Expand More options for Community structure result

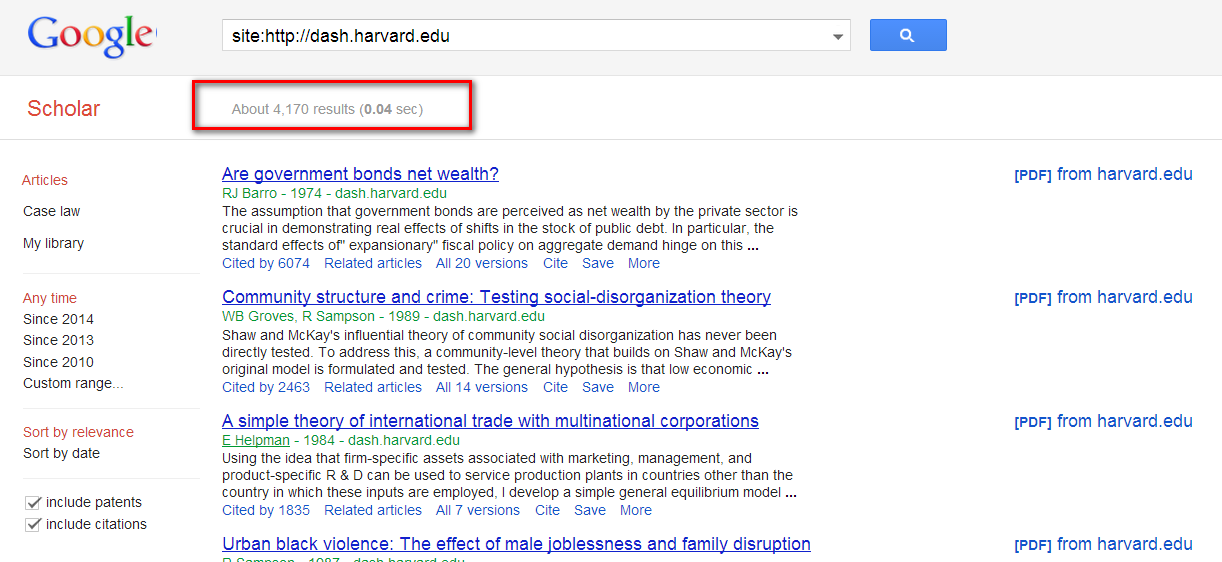644,387
